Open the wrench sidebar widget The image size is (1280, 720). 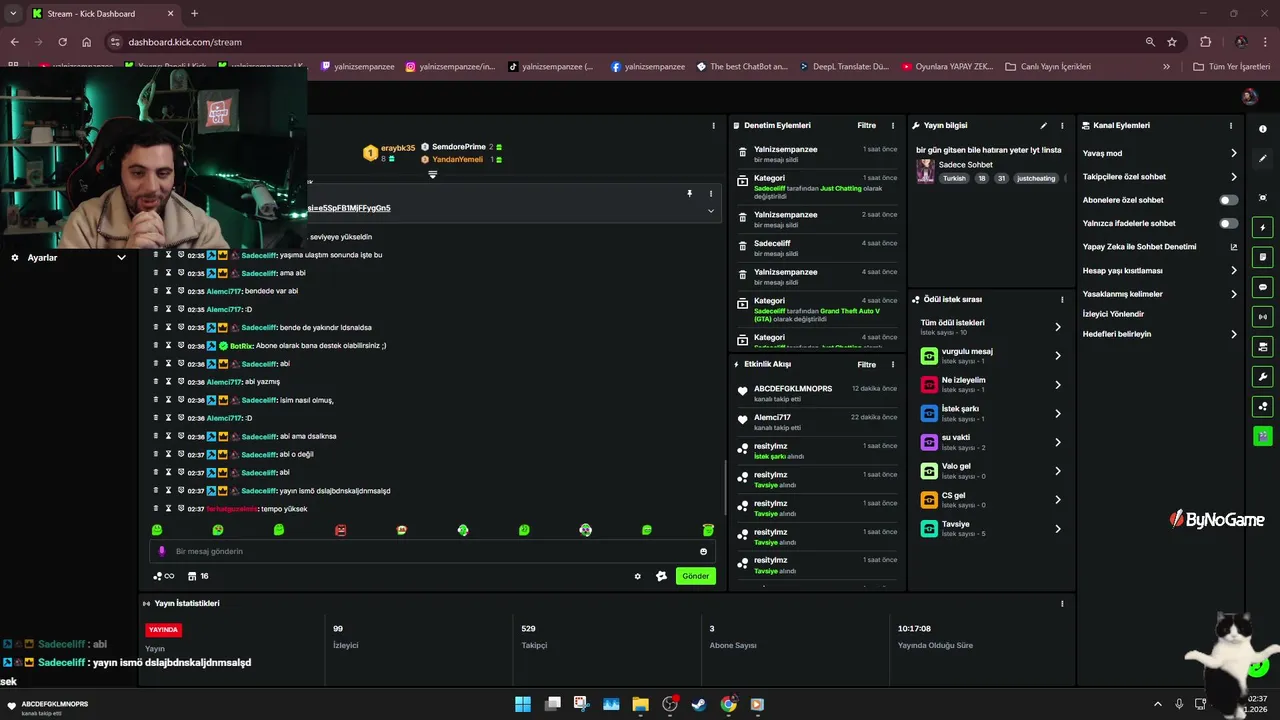(1262, 377)
